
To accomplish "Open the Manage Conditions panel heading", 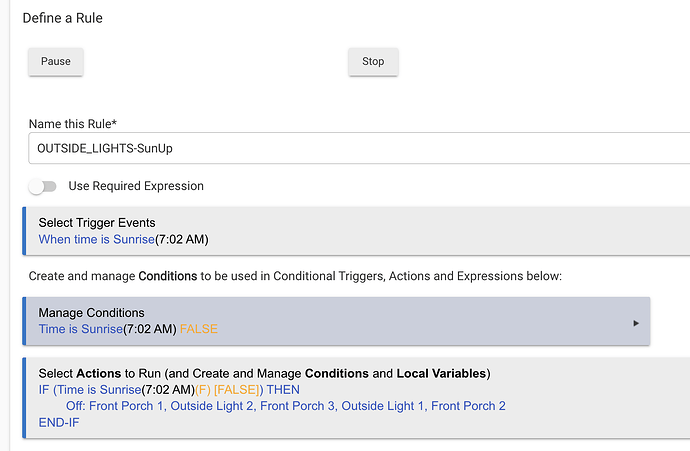I will 91,312.
